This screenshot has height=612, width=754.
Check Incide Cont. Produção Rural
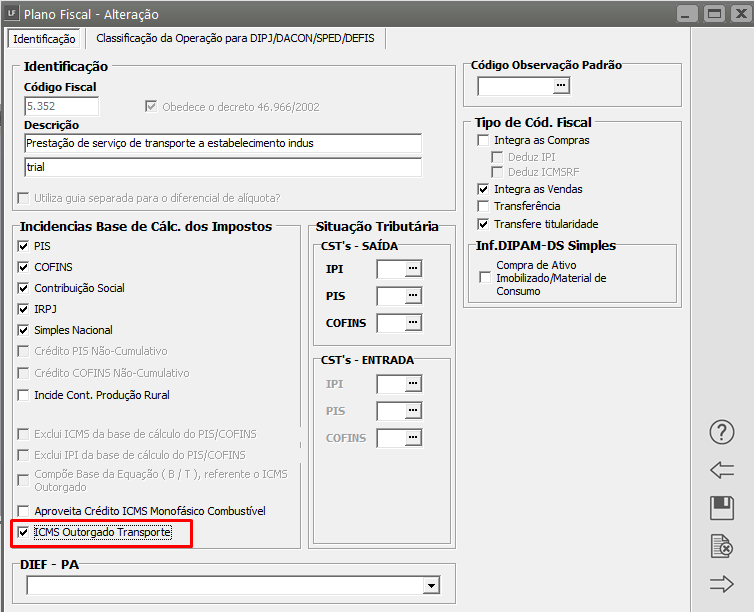tap(25, 395)
